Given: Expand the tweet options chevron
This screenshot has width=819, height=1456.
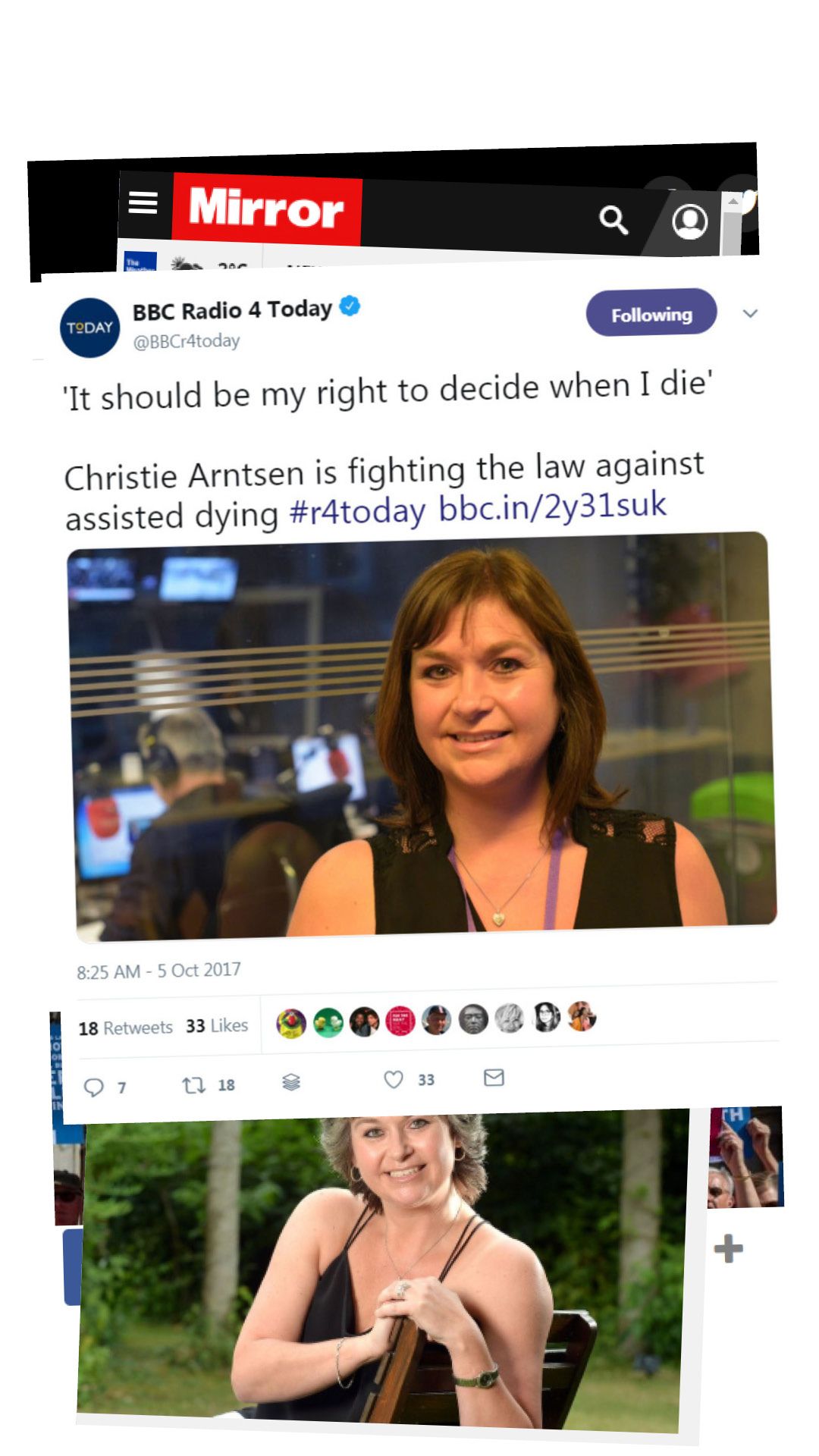Looking at the screenshot, I should click(x=750, y=313).
